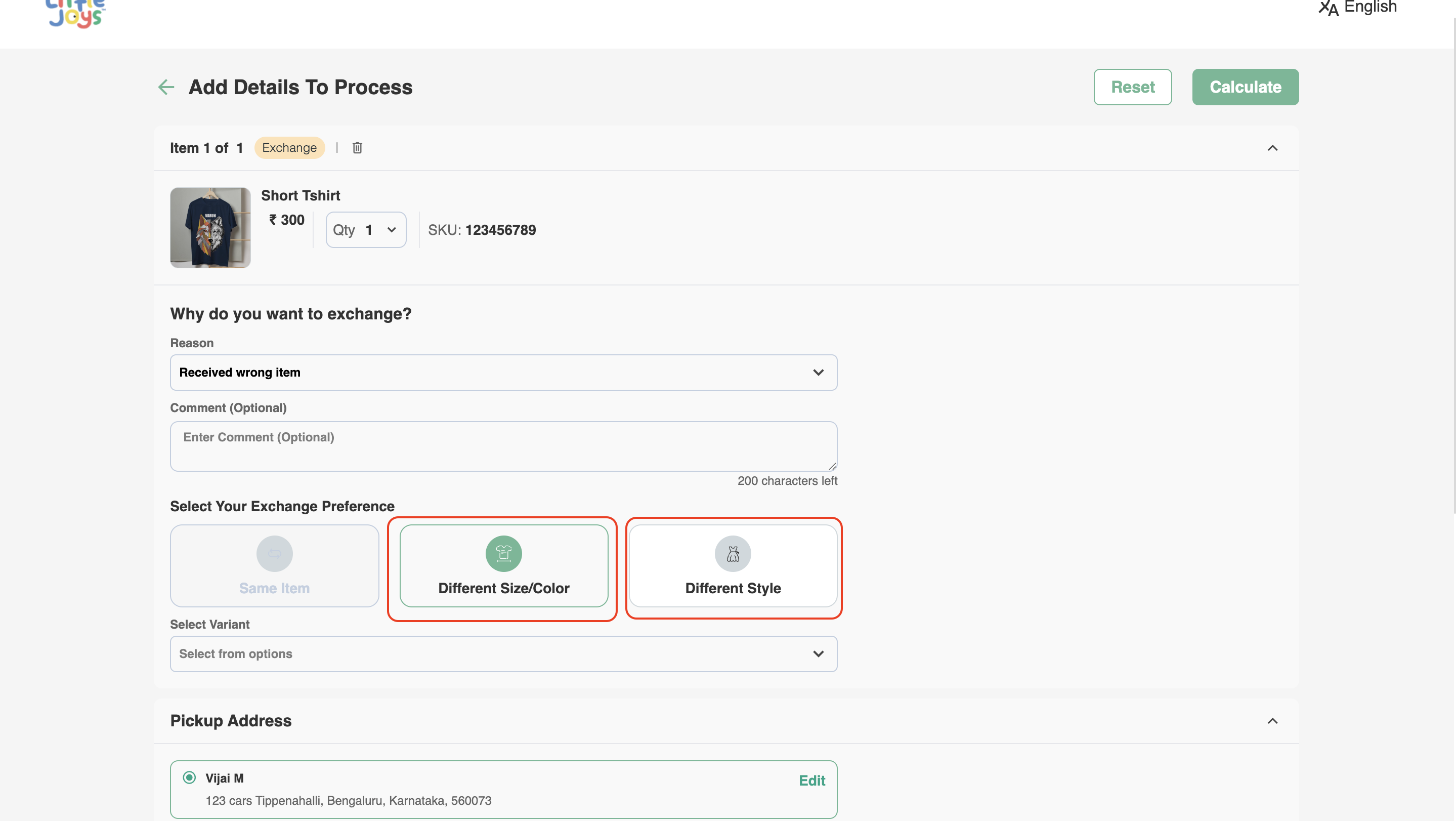
Task: Open the Select Variant dropdown
Action: pyautogui.click(x=503, y=653)
